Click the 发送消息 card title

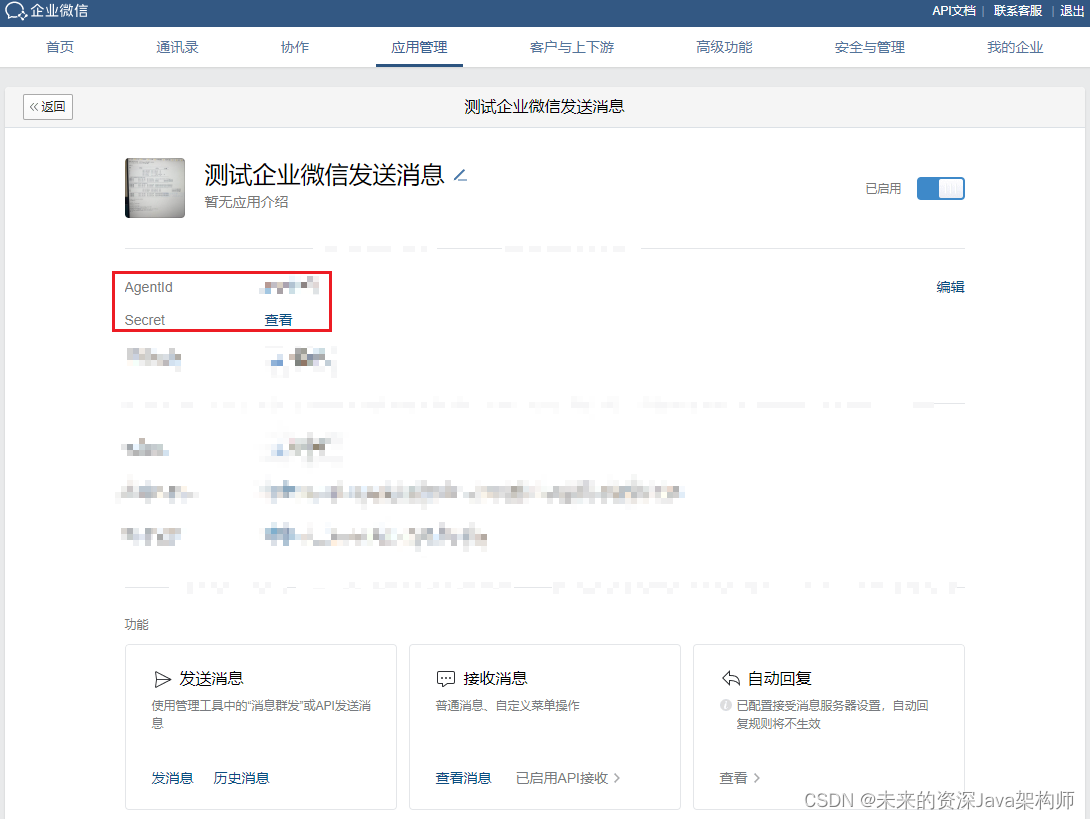(211, 679)
